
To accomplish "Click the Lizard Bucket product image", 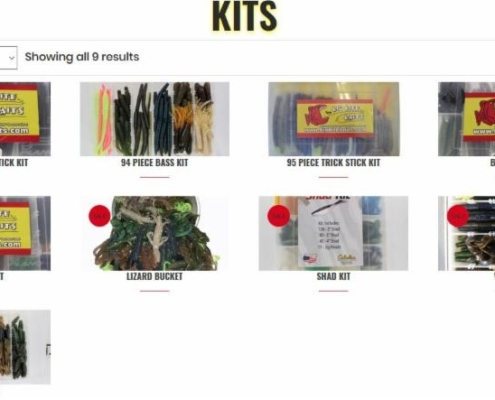I will (155, 233).
